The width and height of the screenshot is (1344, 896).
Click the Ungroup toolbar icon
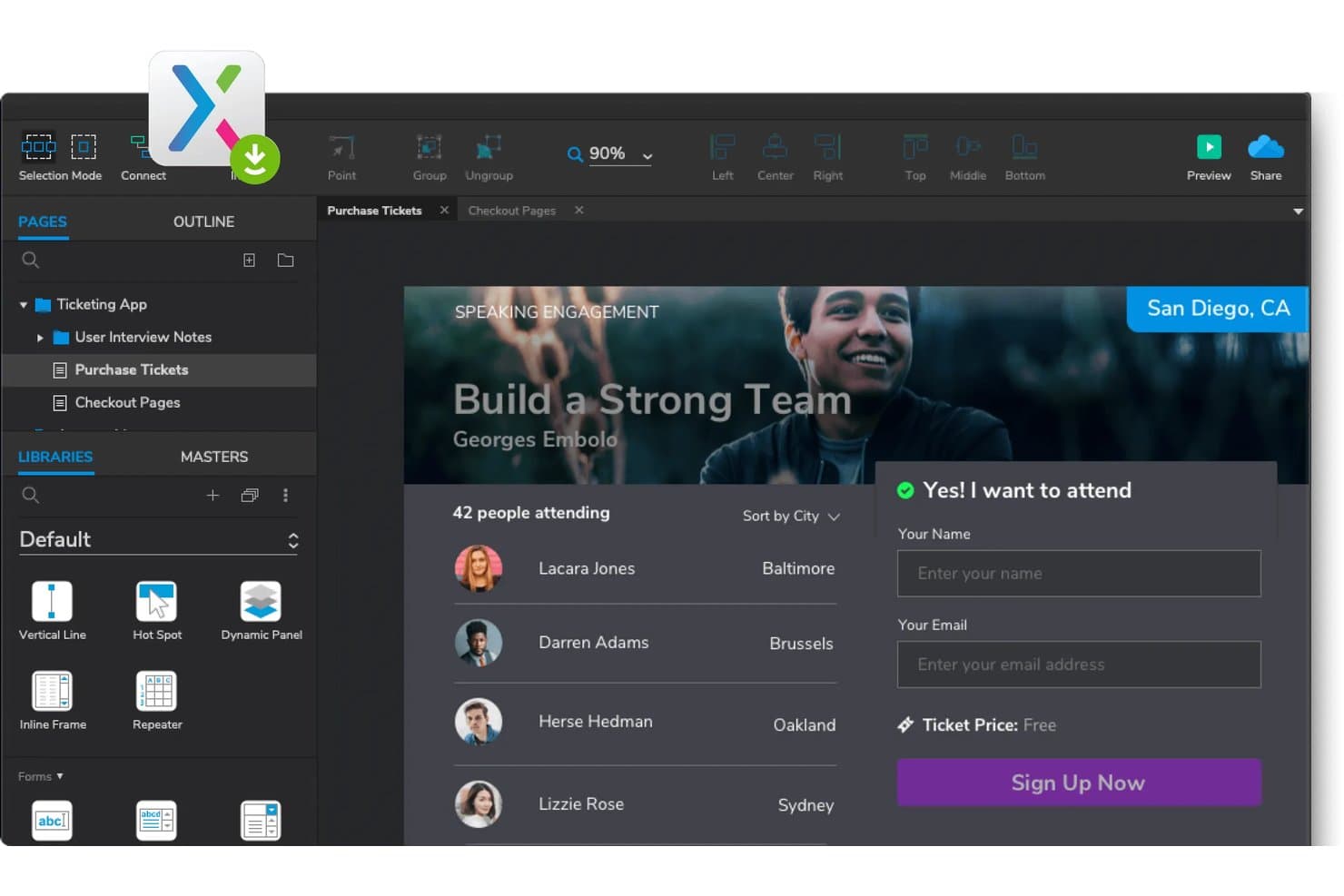tap(489, 147)
